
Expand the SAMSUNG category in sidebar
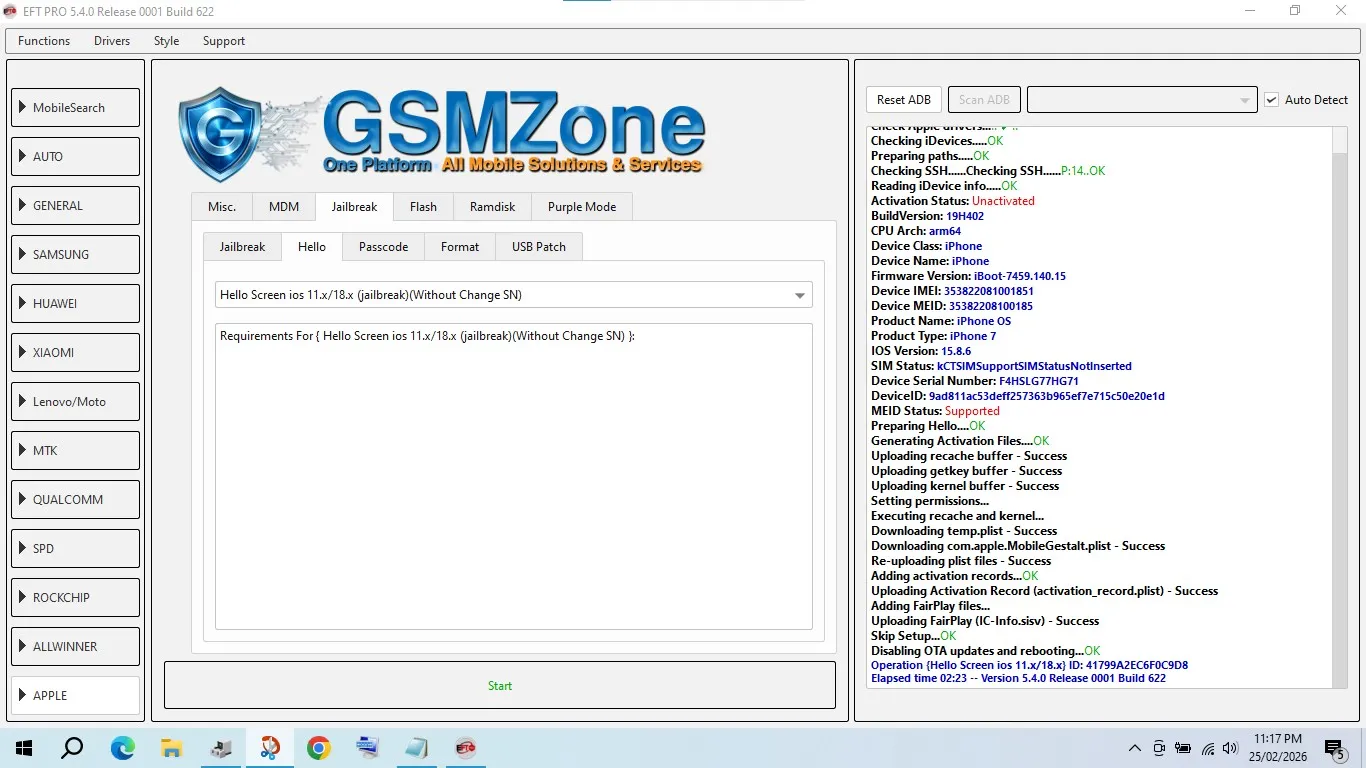pyautogui.click(x=75, y=255)
